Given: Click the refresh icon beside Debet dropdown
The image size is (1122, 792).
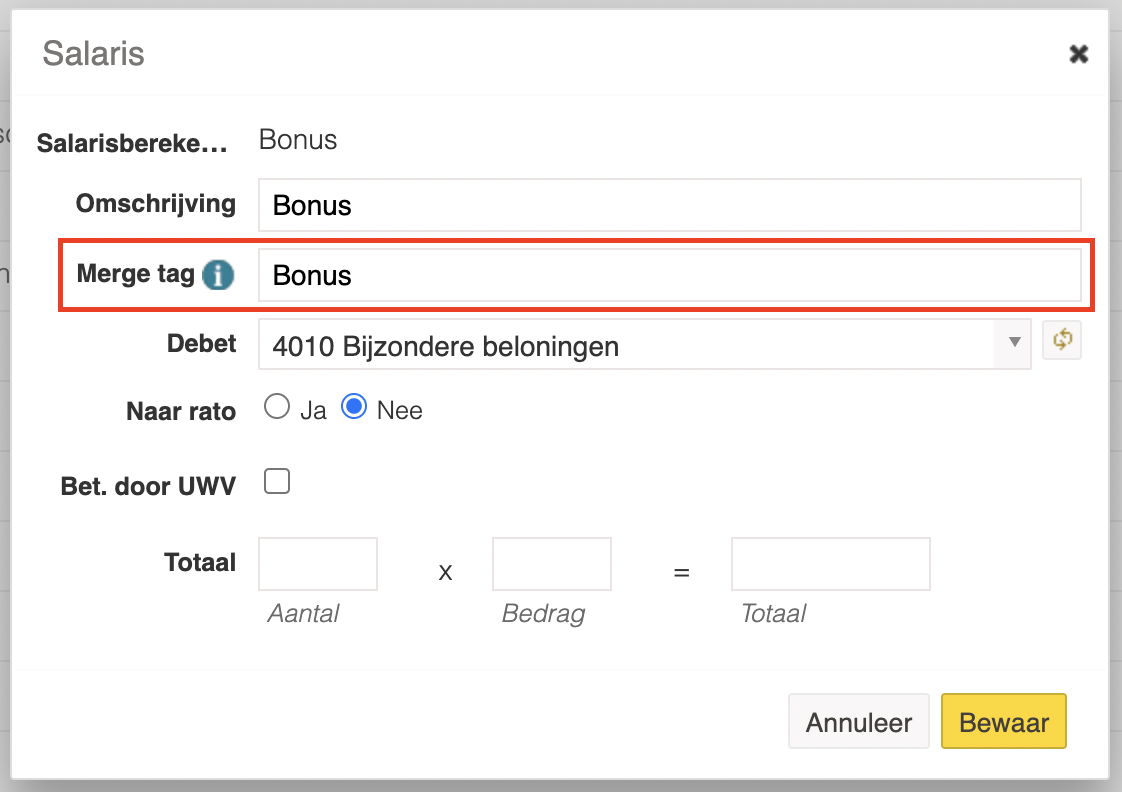Looking at the screenshot, I should (1062, 340).
